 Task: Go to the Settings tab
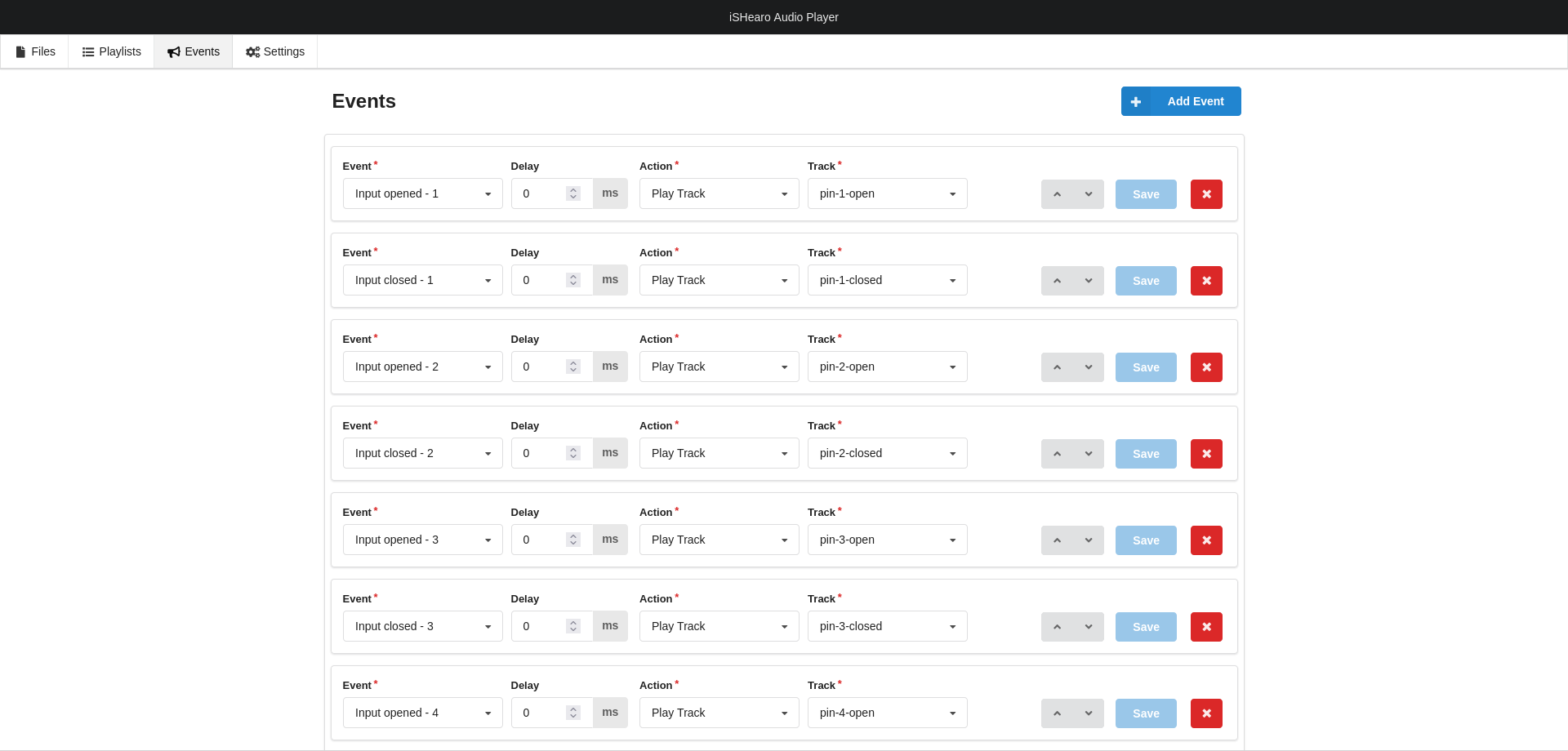(x=275, y=51)
